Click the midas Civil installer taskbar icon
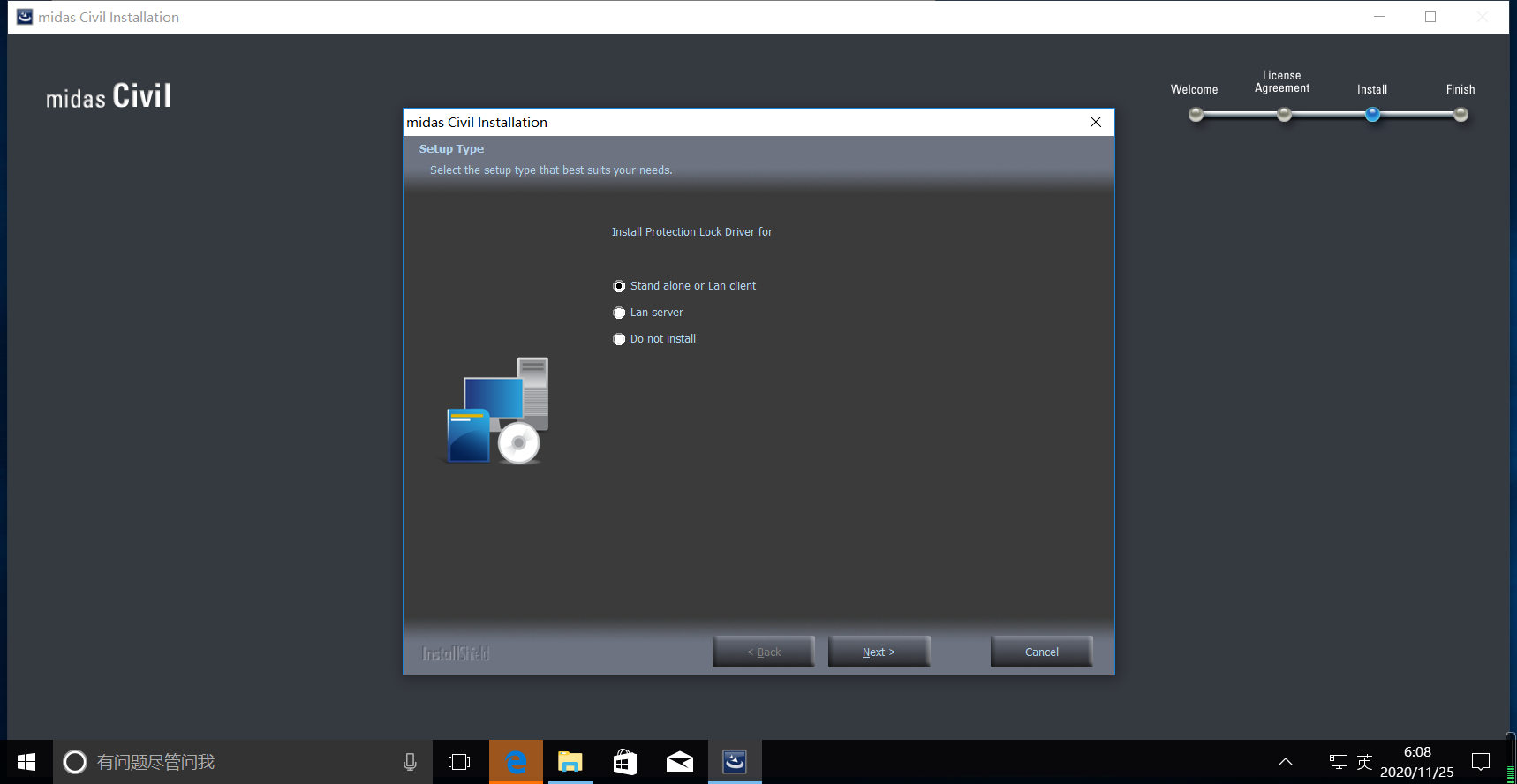Viewport: 1517px width, 784px height. point(735,762)
